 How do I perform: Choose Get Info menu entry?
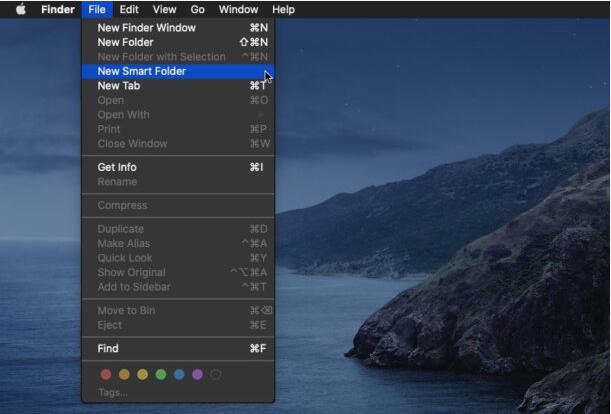pyautogui.click(x=117, y=167)
